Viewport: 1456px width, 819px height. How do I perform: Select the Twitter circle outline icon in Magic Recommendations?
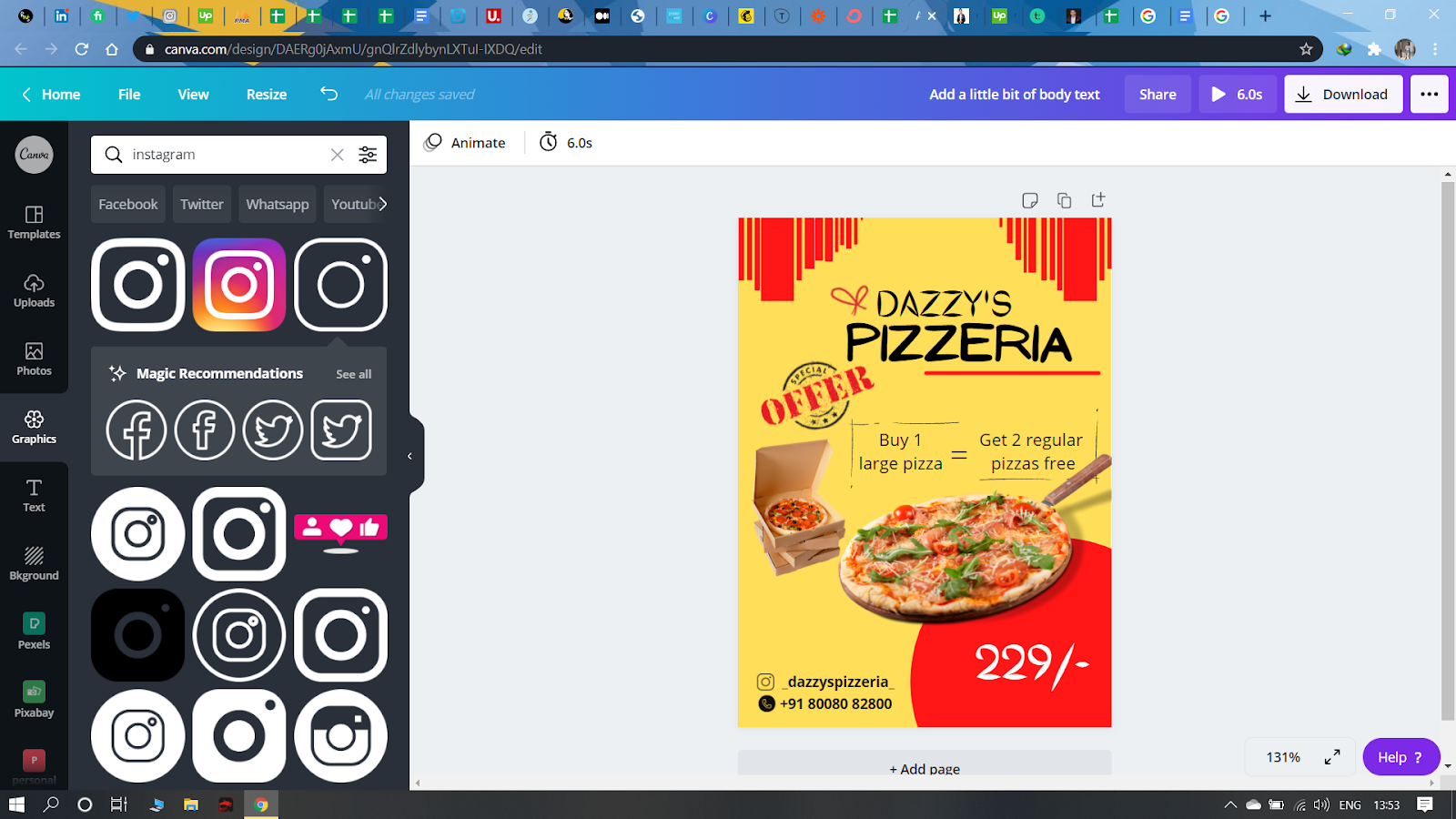[273, 430]
